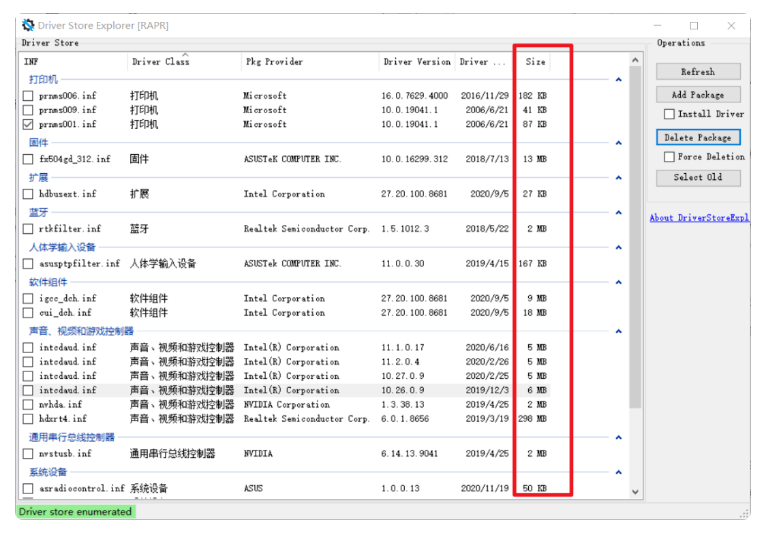Uncheck the prnms001.inf checkbox
Image resolution: width=761 pixels, height=534 pixels.
coord(28,125)
